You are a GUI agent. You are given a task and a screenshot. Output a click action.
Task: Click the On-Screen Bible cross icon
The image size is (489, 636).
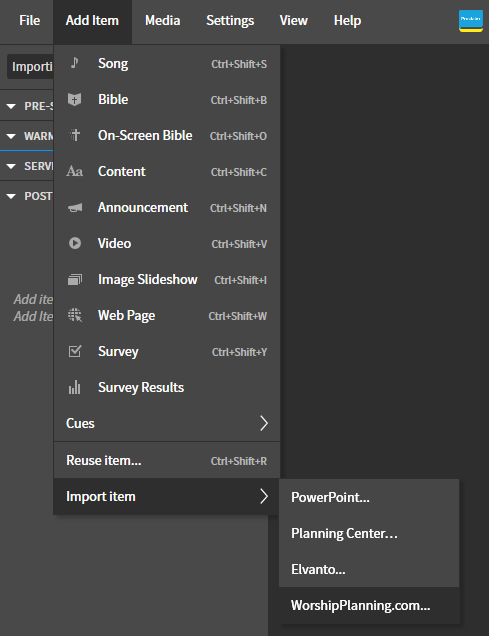(x=75, y=135)
